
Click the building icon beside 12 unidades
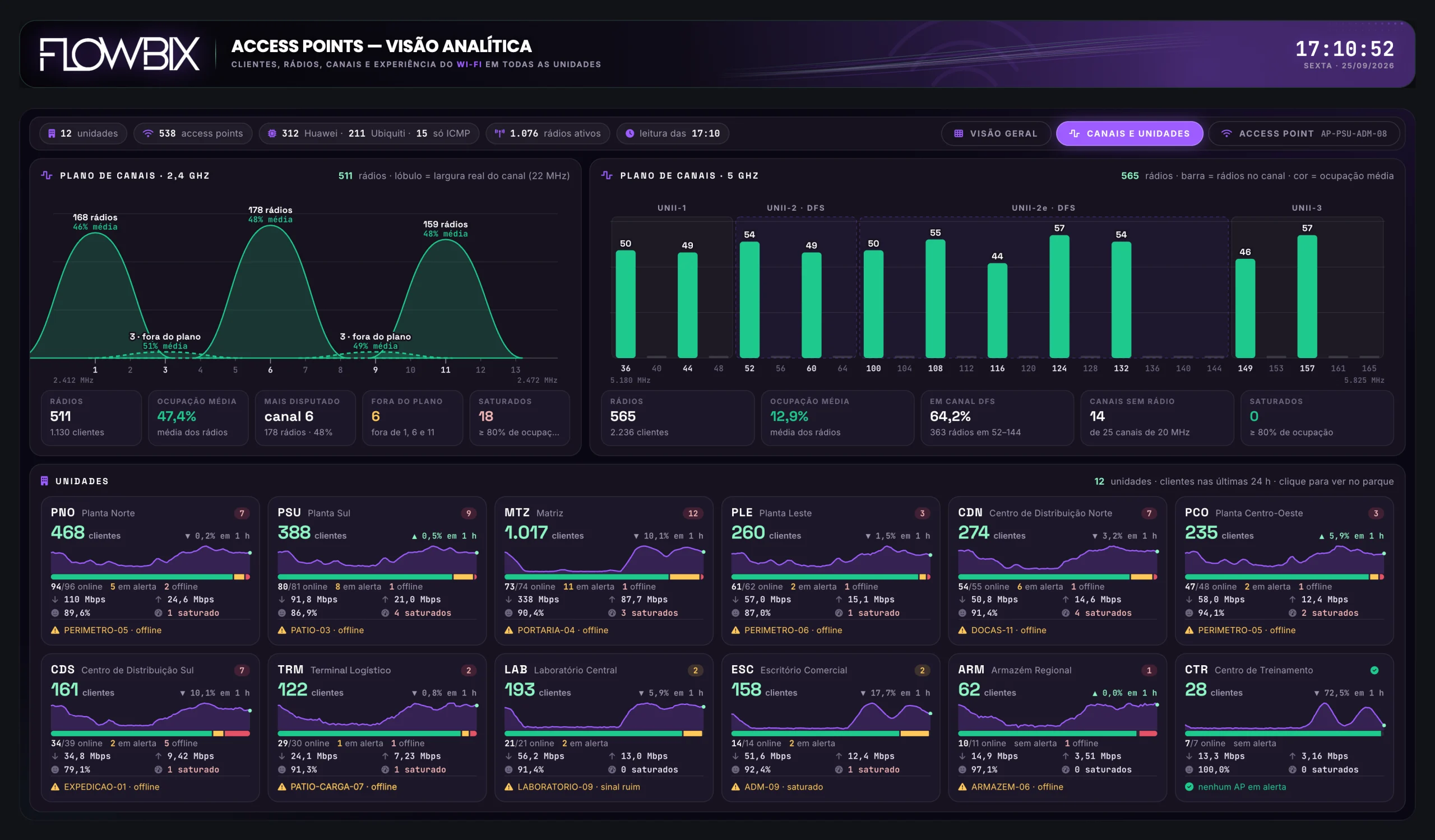point(52,134)
